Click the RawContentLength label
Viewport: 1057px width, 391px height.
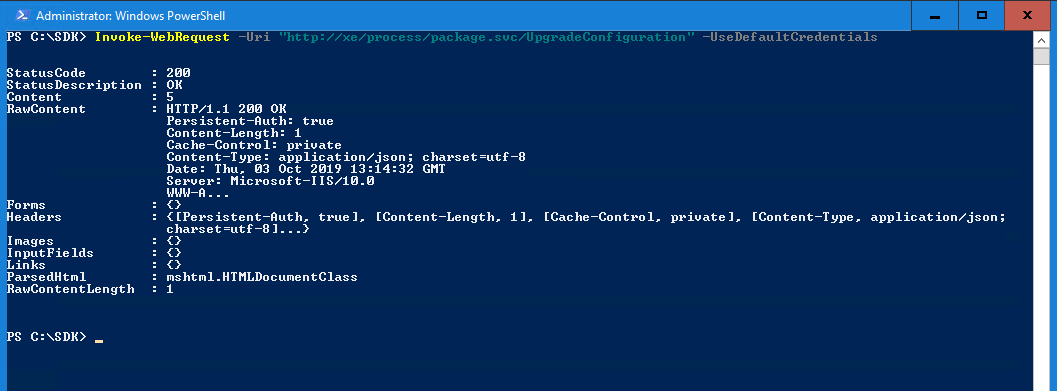click(70, 289)
